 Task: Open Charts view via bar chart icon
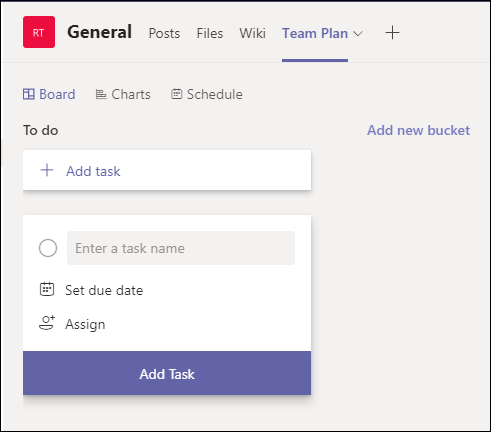(x=101, y=94)
